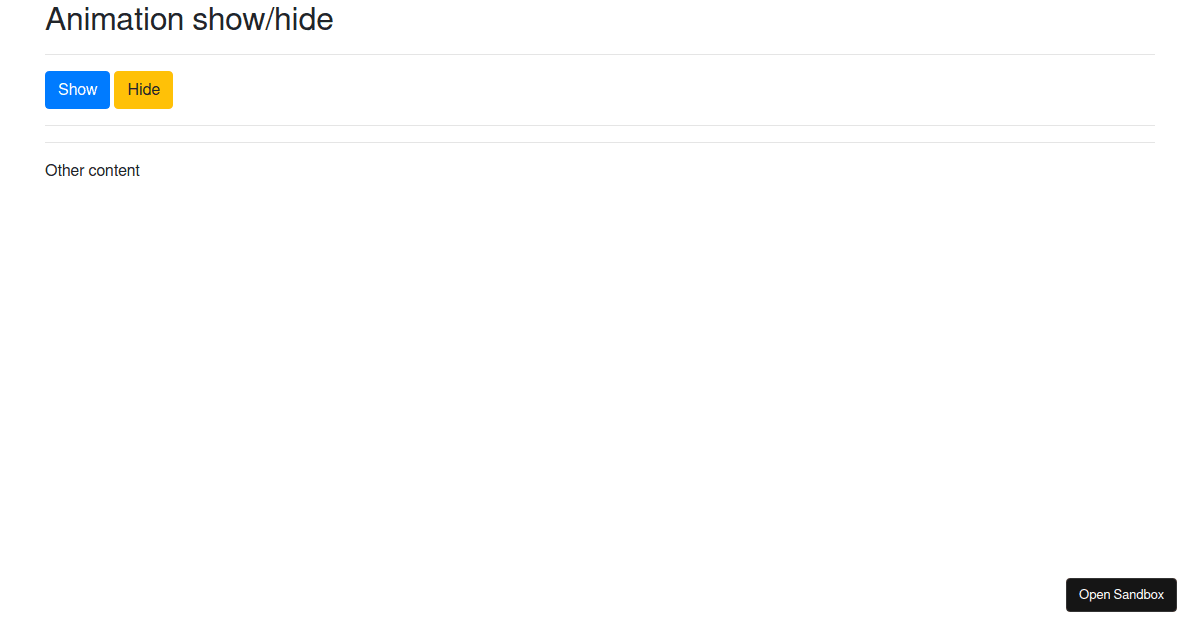The height and width of the screenshot is (630, 1200).
Task: Reveal the animated content with Show
Action: click(x=77, y=90)
